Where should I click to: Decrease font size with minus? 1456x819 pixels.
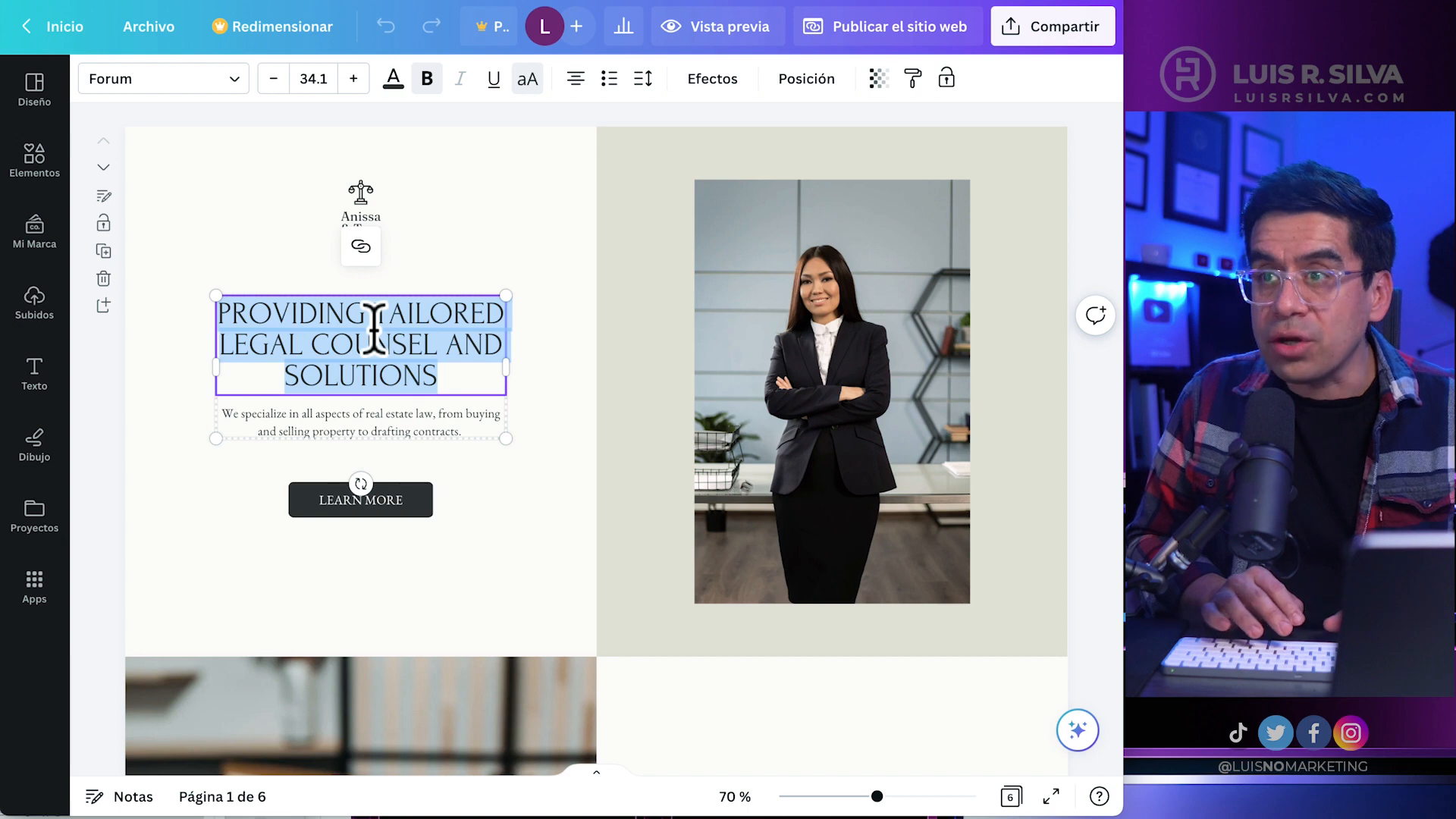pyautogui.click(x=274, y=78)
